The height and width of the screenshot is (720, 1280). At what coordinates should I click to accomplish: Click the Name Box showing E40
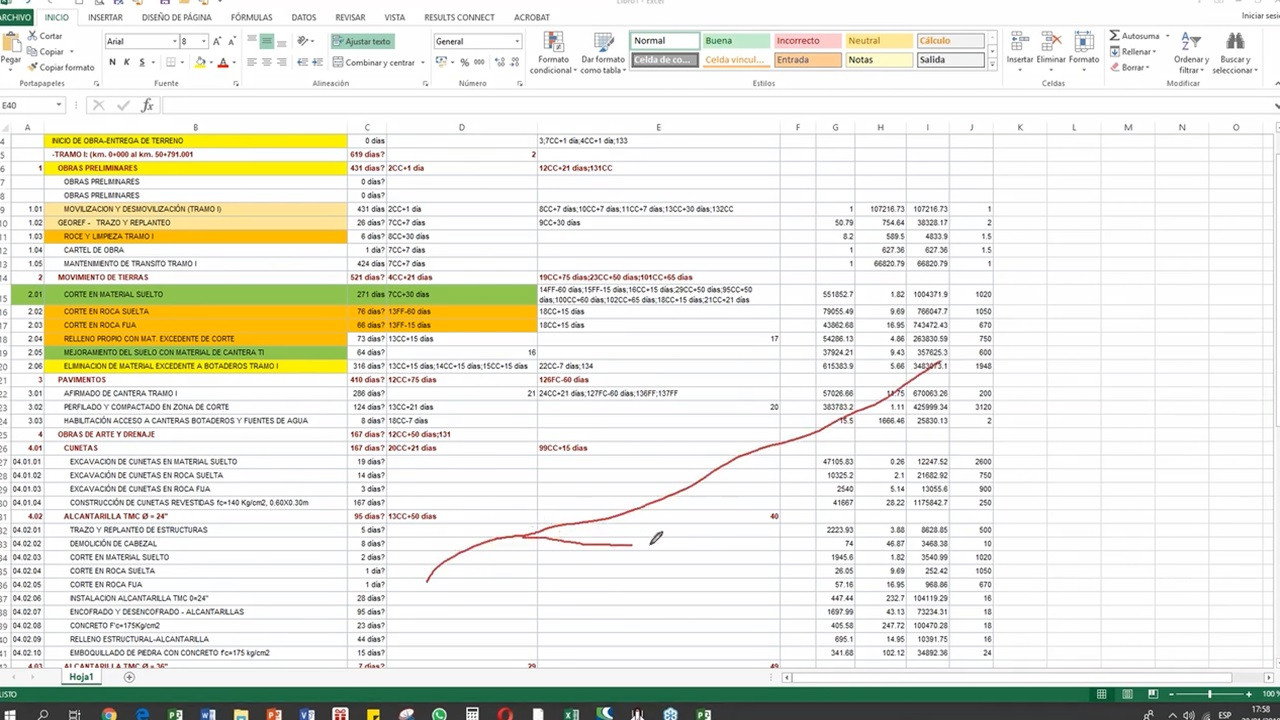[x=28, y=105]
